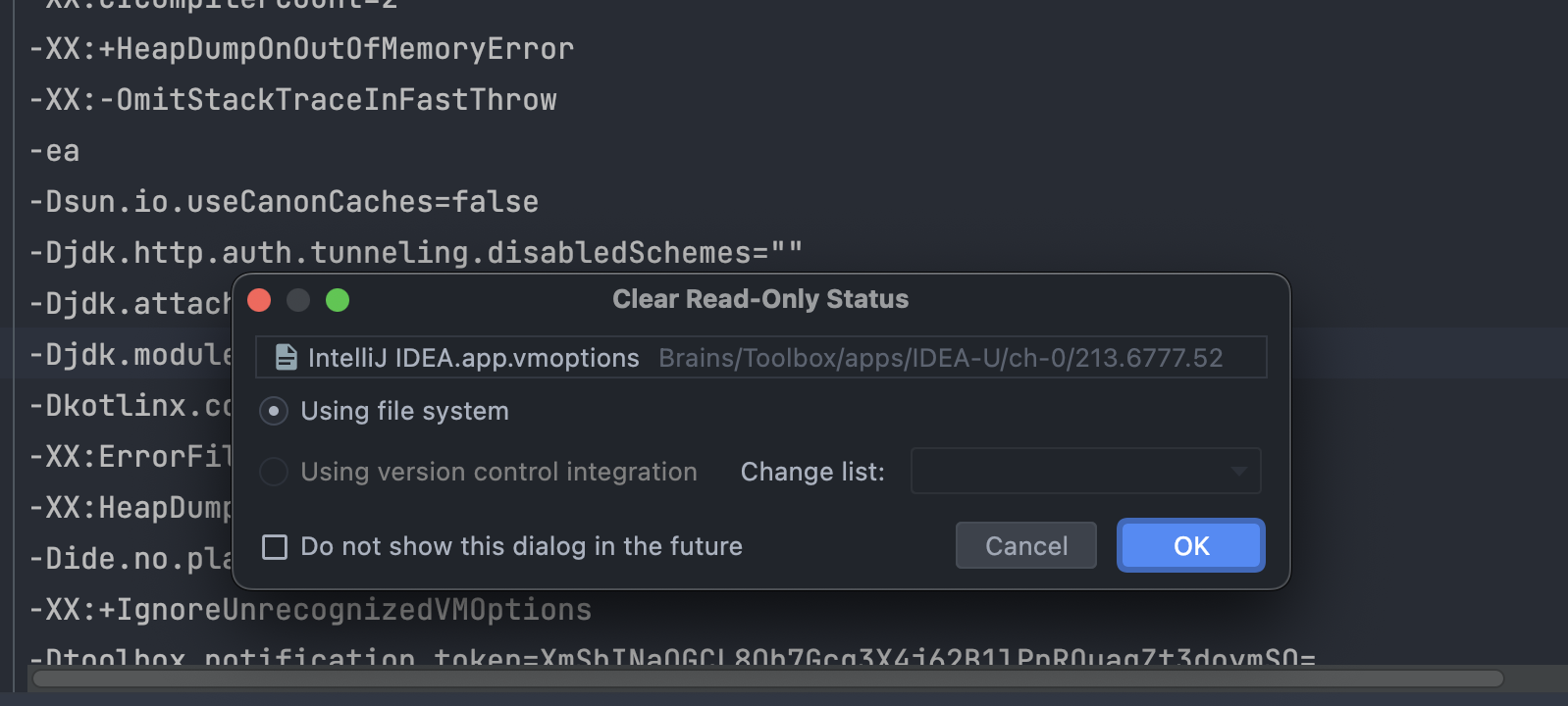The image size is (1568, 706).
Task: Dismiss the dialog with Cancel
Action: tap(1026, 545)
